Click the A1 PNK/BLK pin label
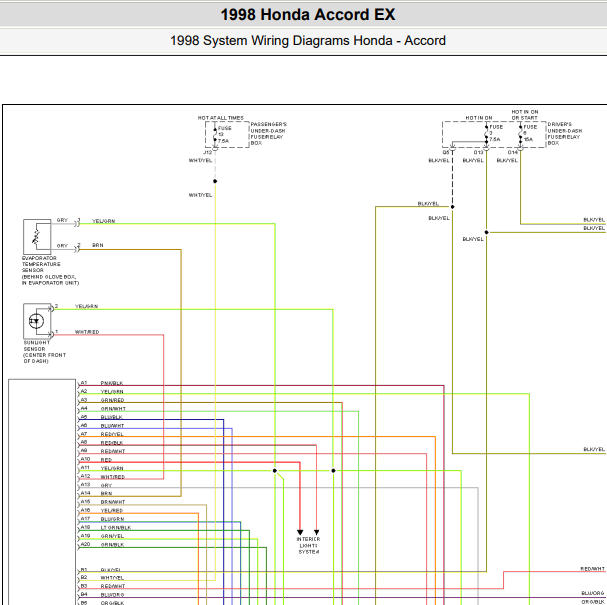This screenshot has height=605, width=607. point(101,383)
